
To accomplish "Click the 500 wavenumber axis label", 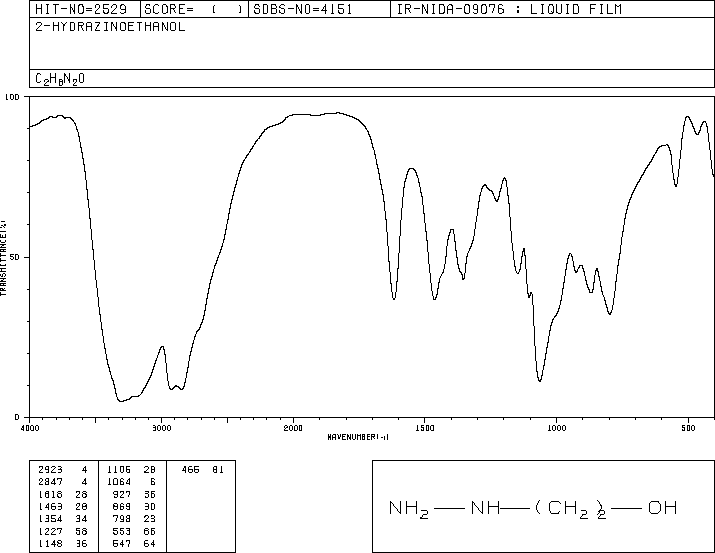I will 688,428.
